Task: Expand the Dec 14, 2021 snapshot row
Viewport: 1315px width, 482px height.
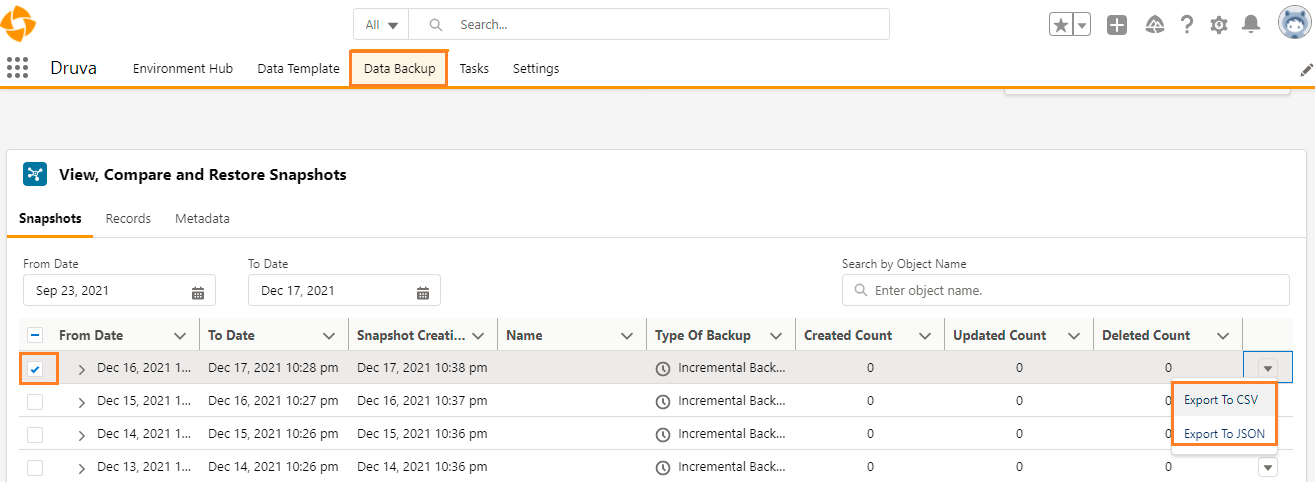Action: coord(82,435)
